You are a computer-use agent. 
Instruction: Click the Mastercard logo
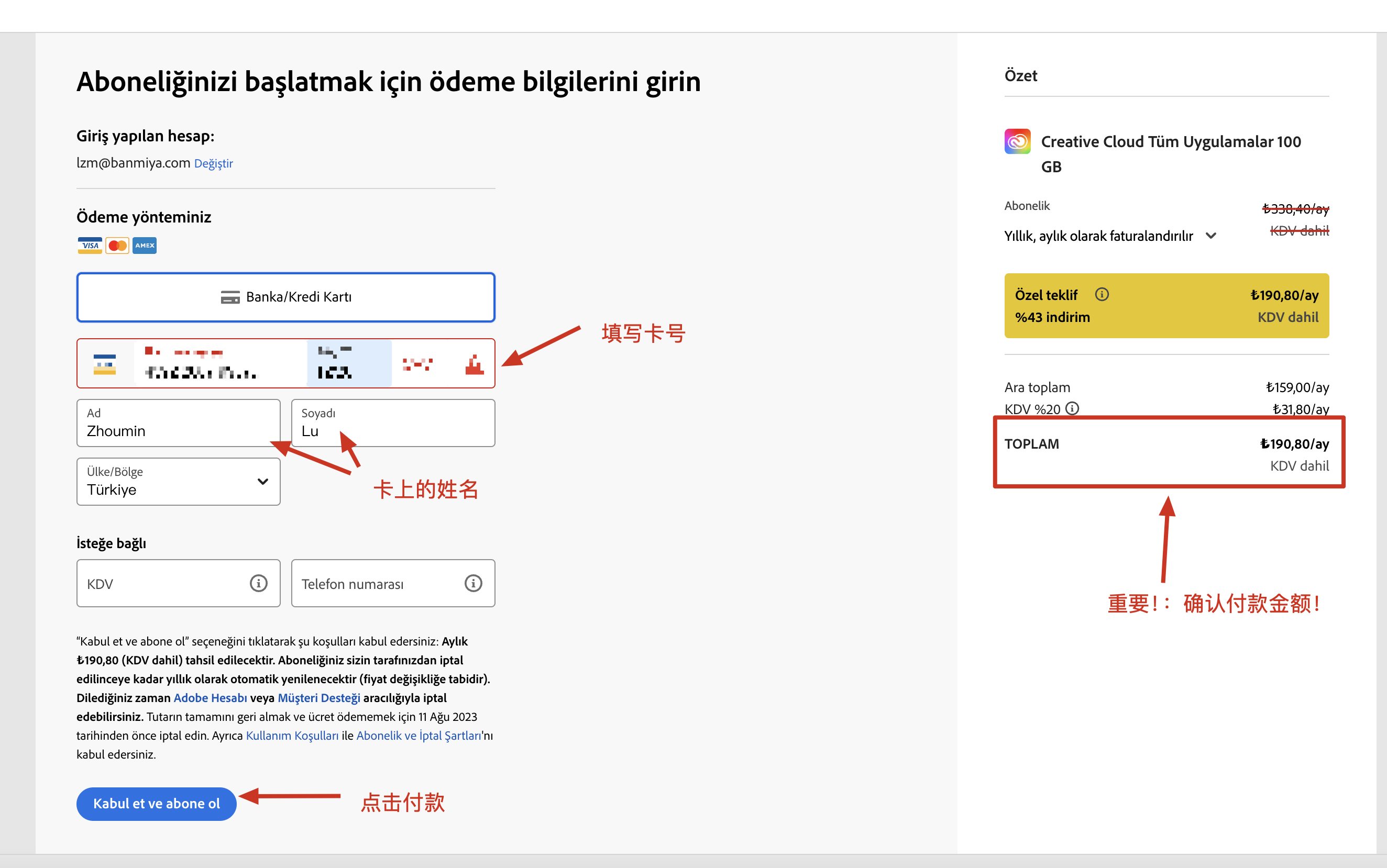[117, 246]
